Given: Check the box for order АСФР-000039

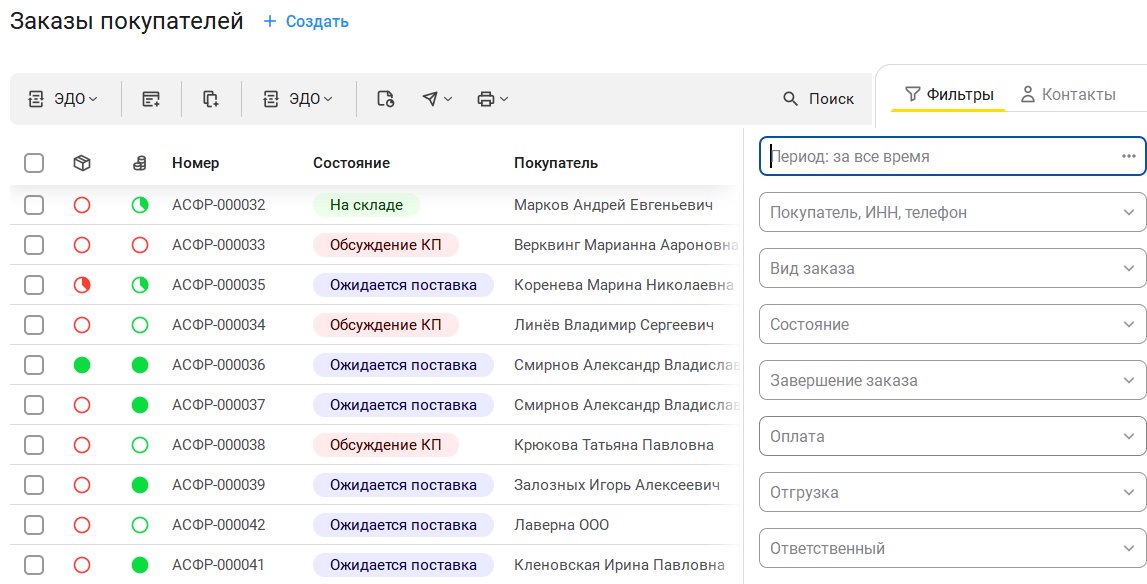Looking at the screenshot, I should tap(34, 485).
